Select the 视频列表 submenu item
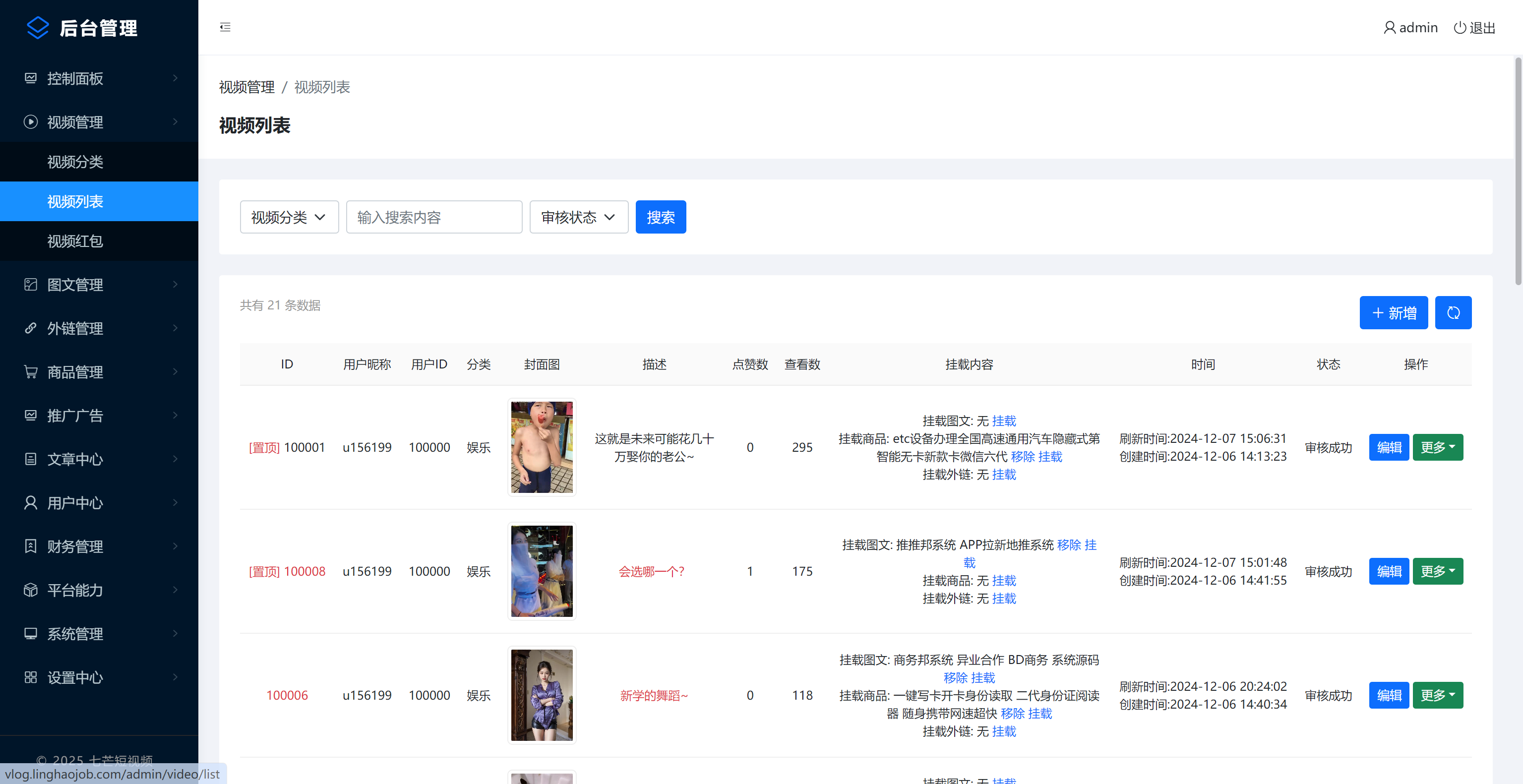Screen dimensions: 1523x784 pos(99,201)
